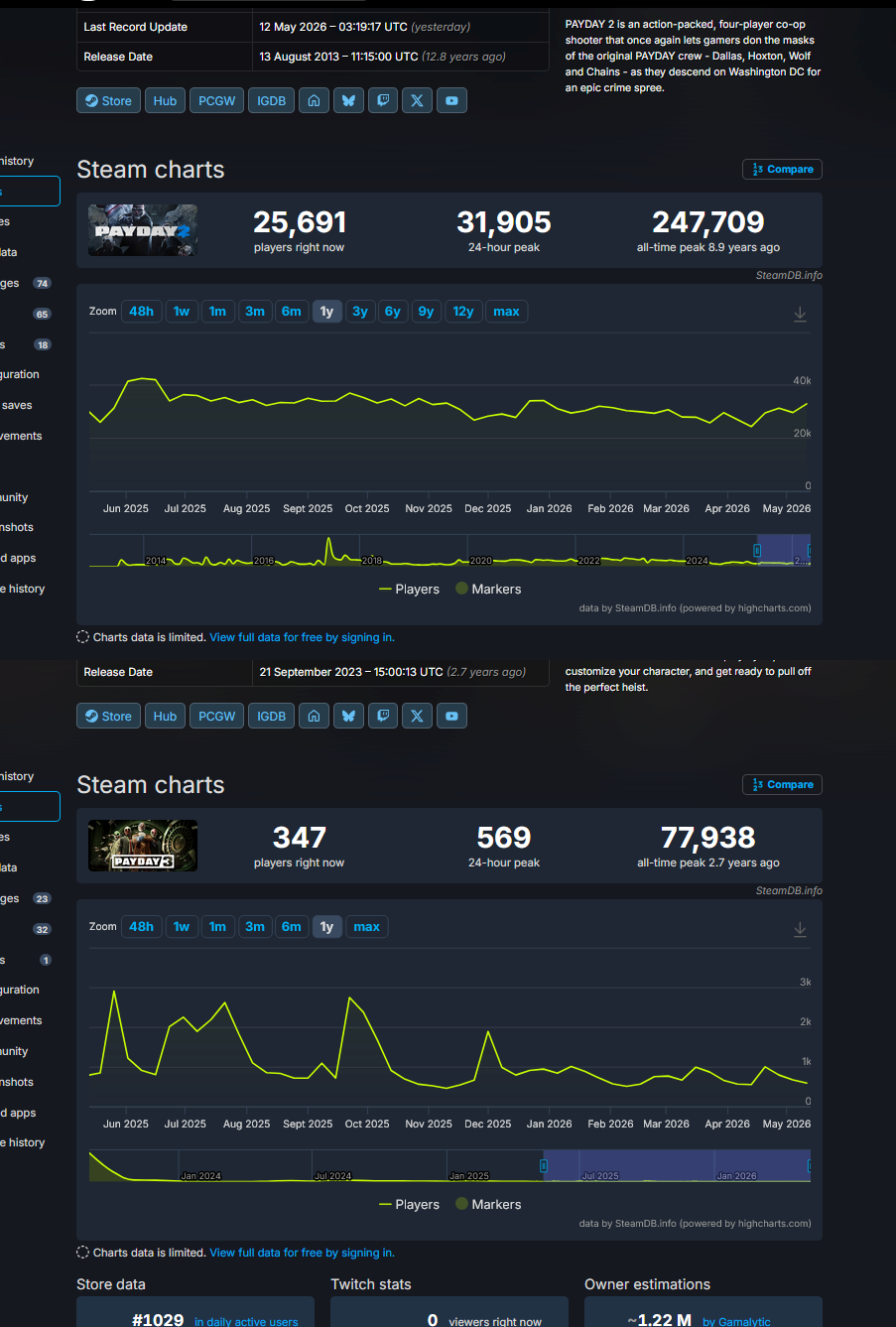
Task: Open the Hub link in PAYDAY 2 section
Action: click(165, 100)
